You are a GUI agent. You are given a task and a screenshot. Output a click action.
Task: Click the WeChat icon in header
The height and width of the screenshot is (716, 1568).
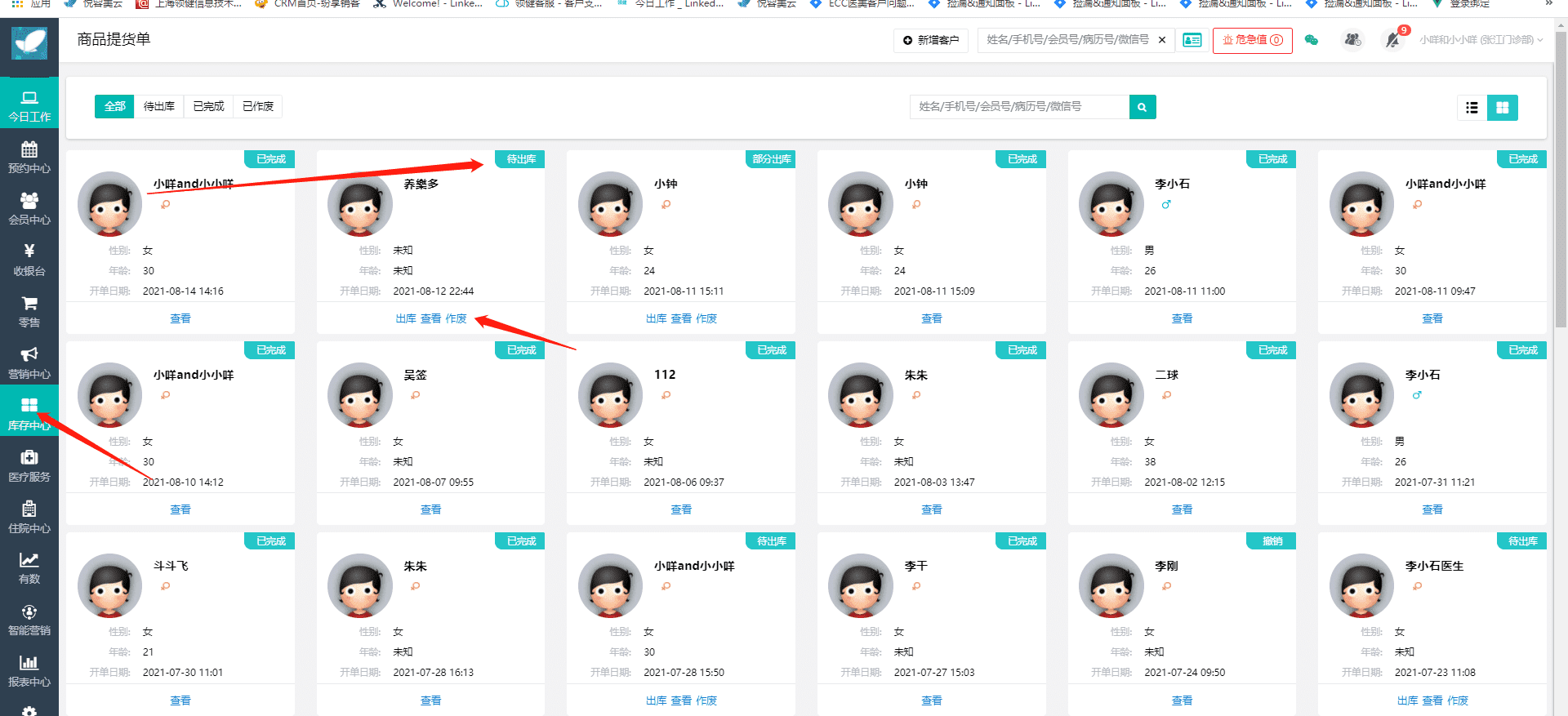pos(1312,40)
